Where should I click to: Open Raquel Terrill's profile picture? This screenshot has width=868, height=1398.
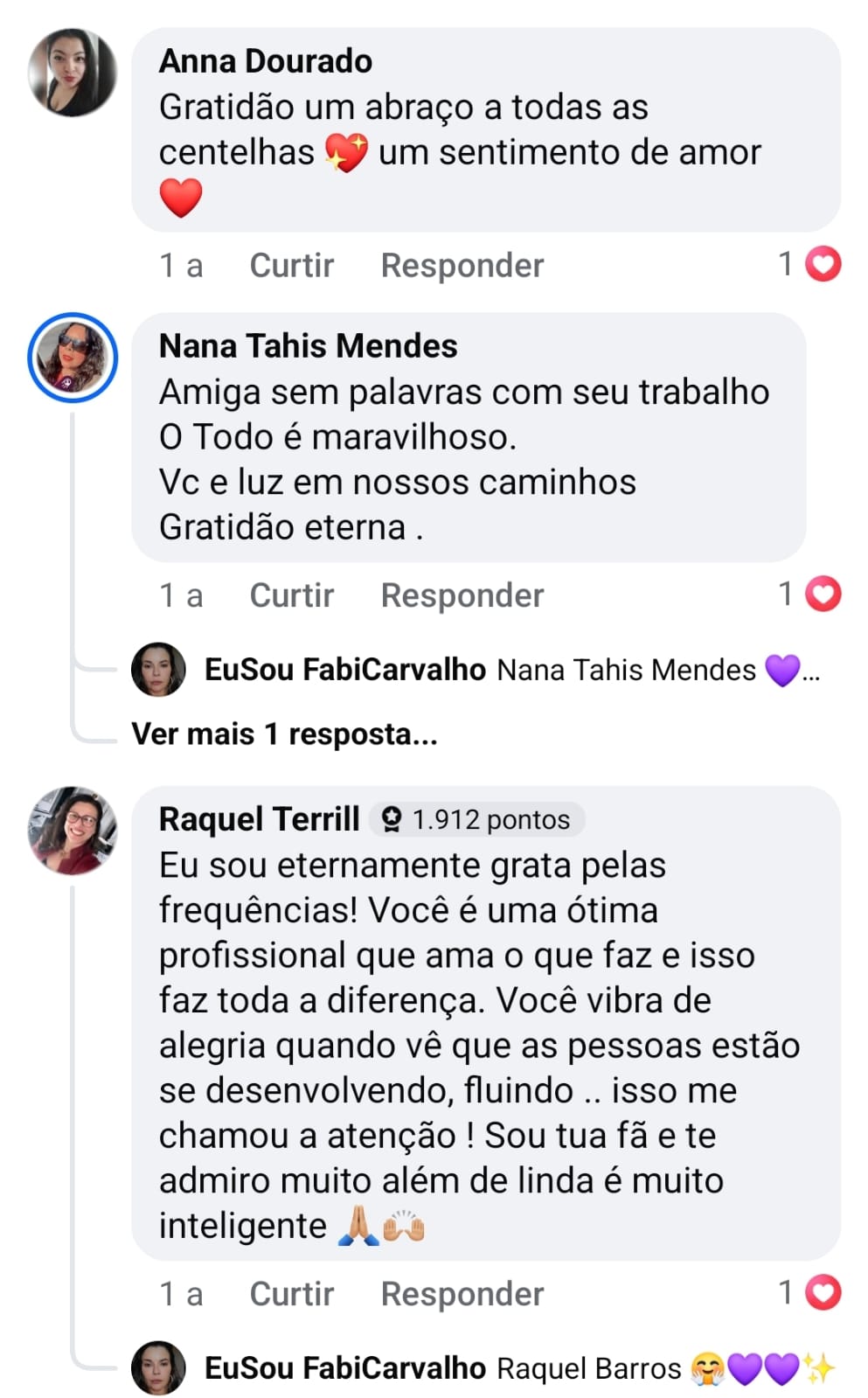click(x=73, y=831)
